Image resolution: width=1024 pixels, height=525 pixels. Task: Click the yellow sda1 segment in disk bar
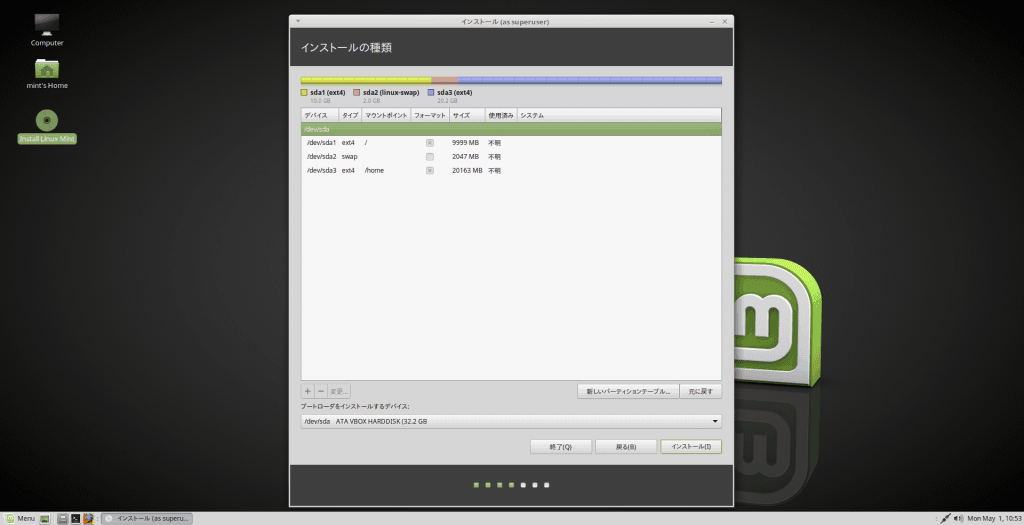366,80
